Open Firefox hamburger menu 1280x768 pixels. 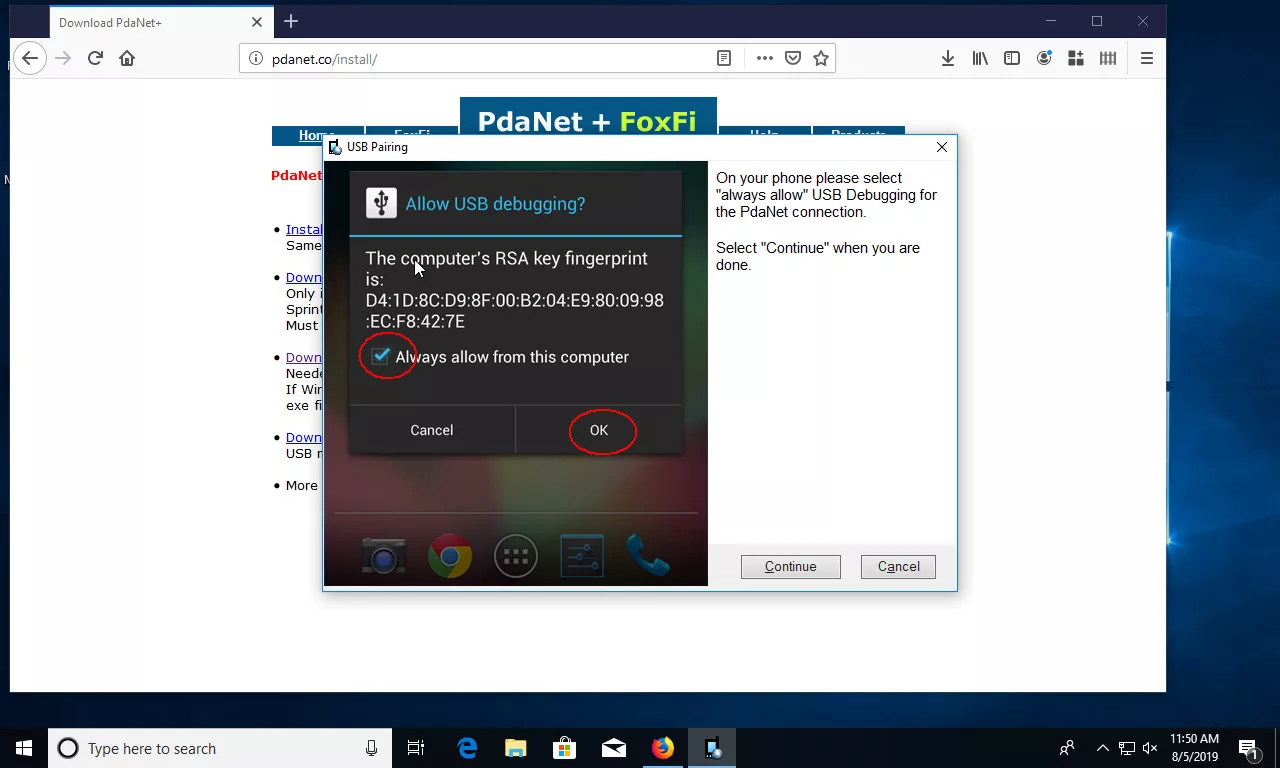coord(1147,58)
